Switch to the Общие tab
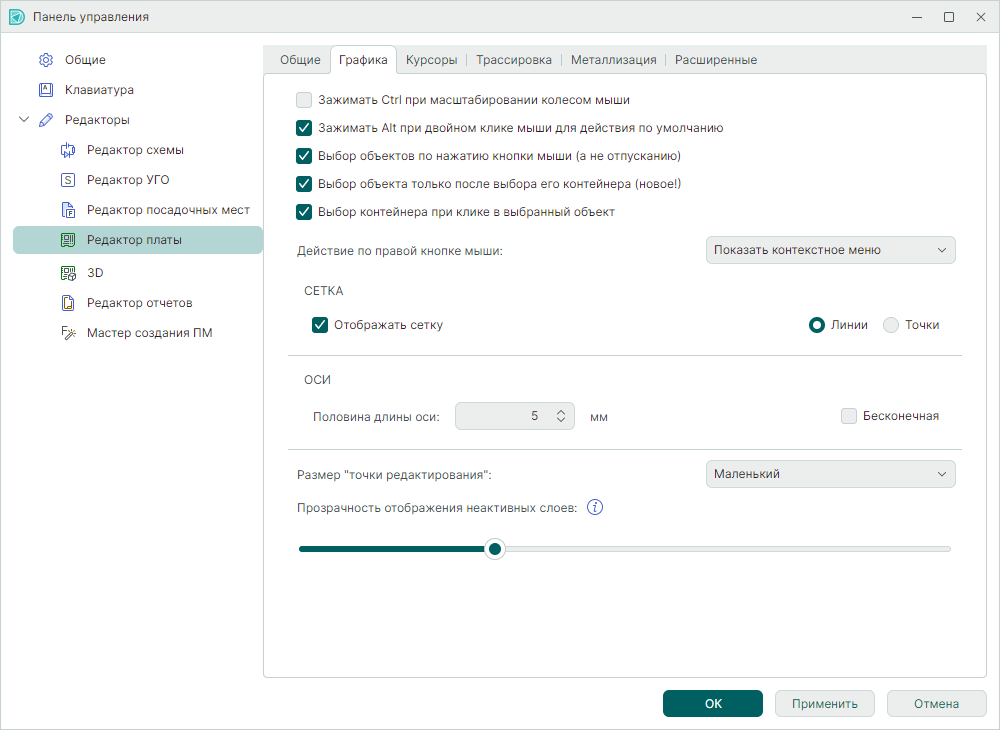 click(300, 60)
